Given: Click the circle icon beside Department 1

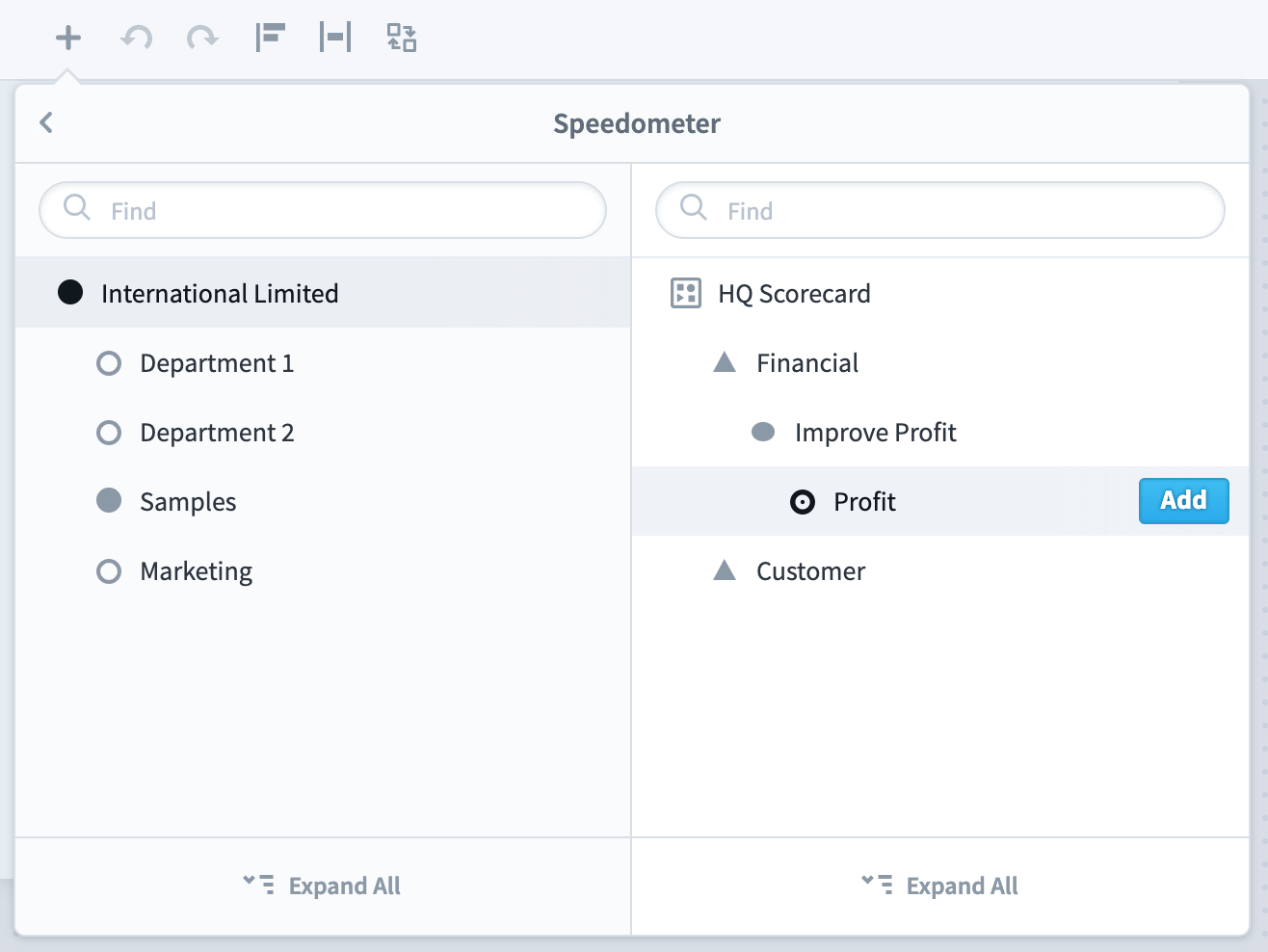Looking at the screenshot, I should click(109, 363).
